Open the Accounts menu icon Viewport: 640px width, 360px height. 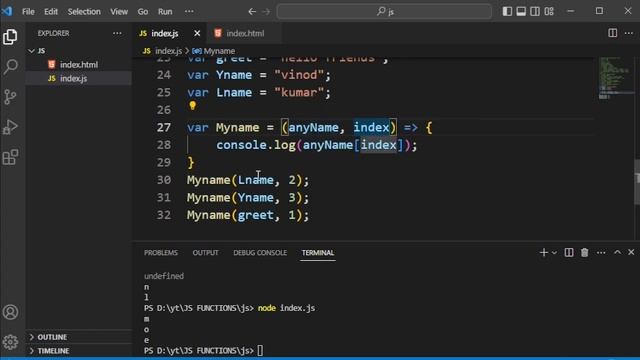tap(10, 312)
